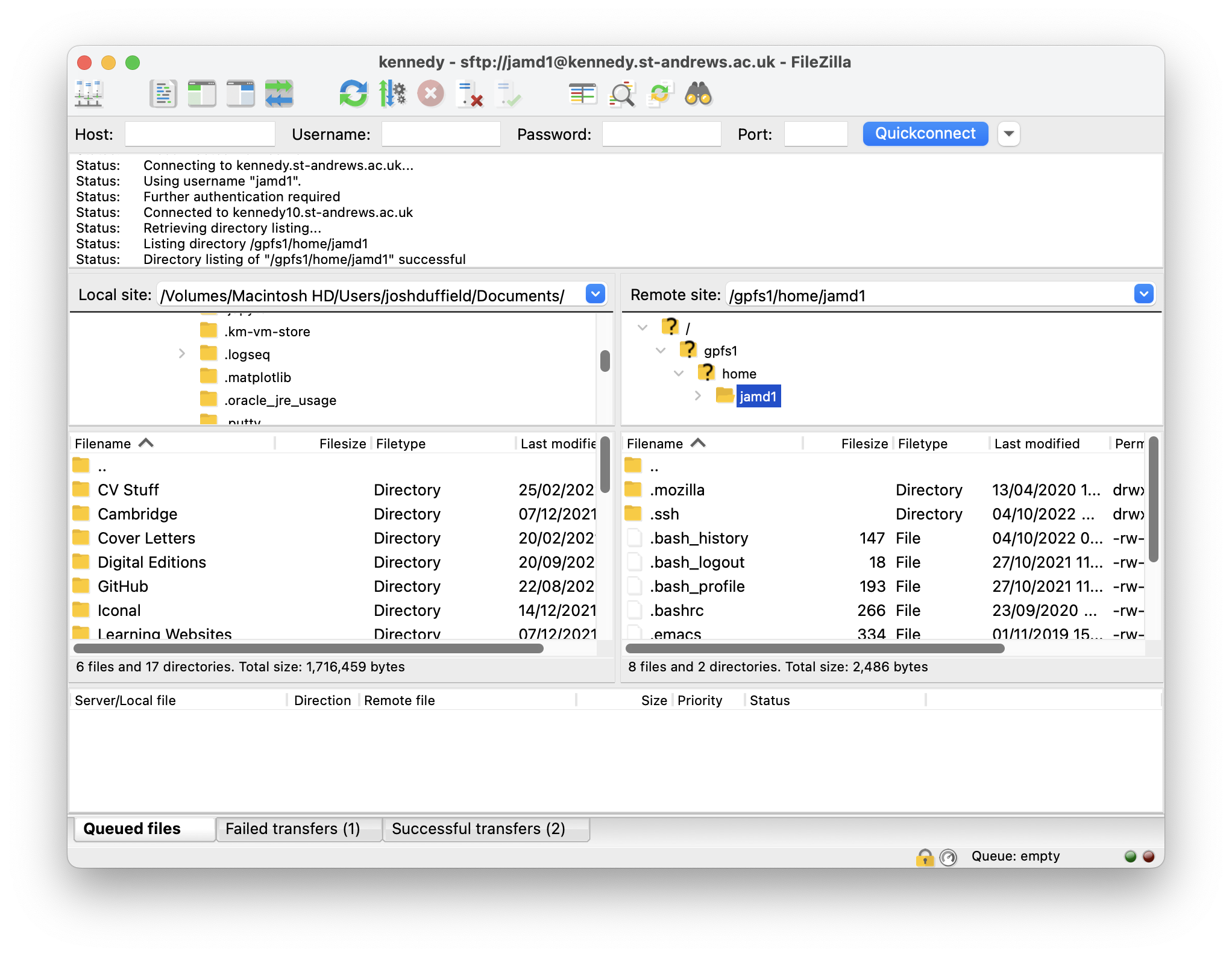Collapse the home remote tree node
This screenshot has height=957, width=1232.
[679, 373]
